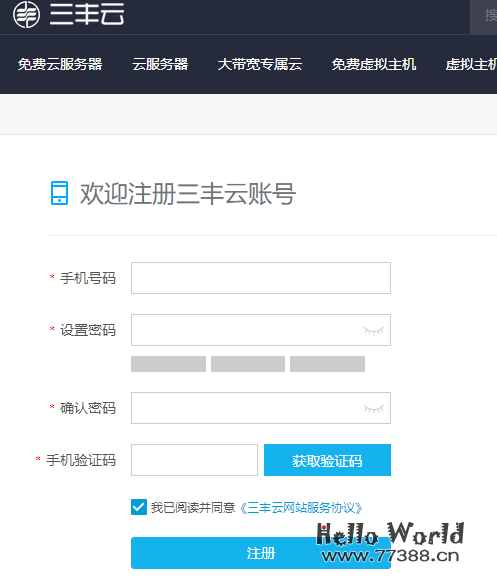Open the 《三丰云网站服务协议》 link

pos(302,508)
